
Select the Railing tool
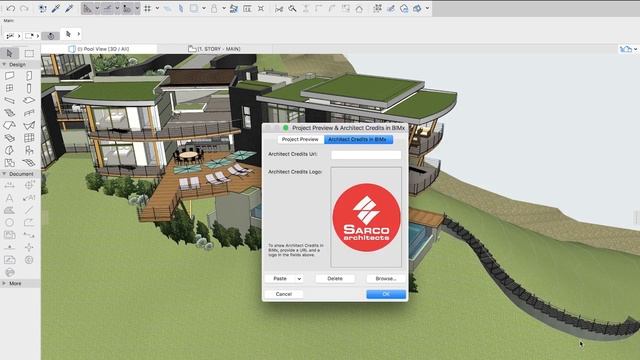pyautogui.click(x=29, y=113)
